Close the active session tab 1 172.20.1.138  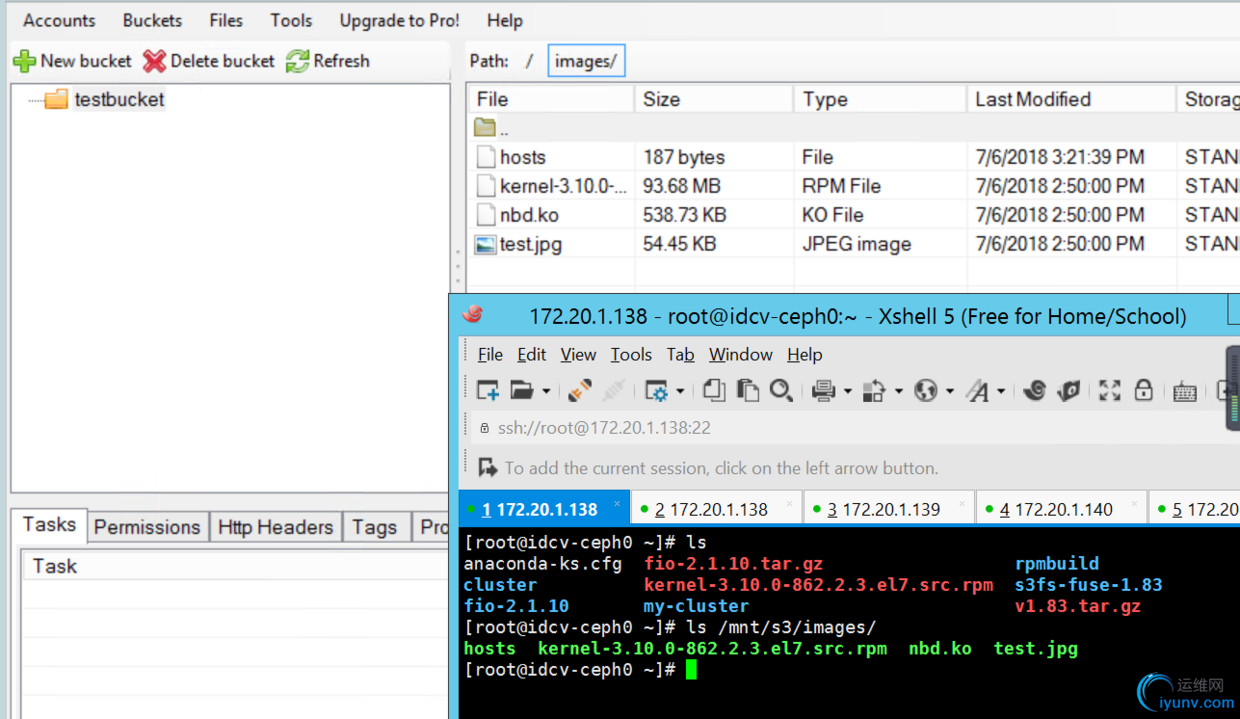(x=617, y=504)
